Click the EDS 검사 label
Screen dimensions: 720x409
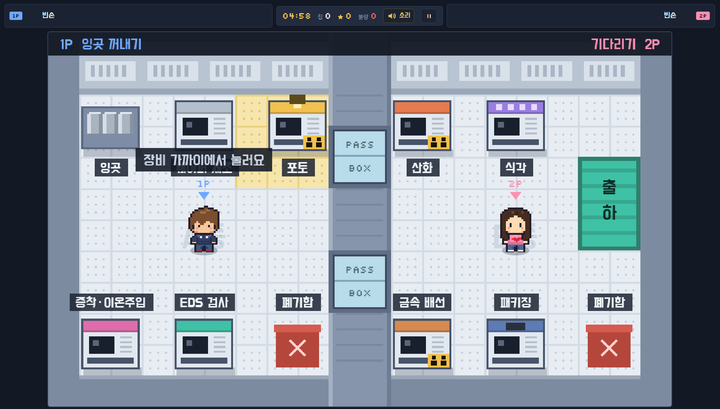pos(204,302)
